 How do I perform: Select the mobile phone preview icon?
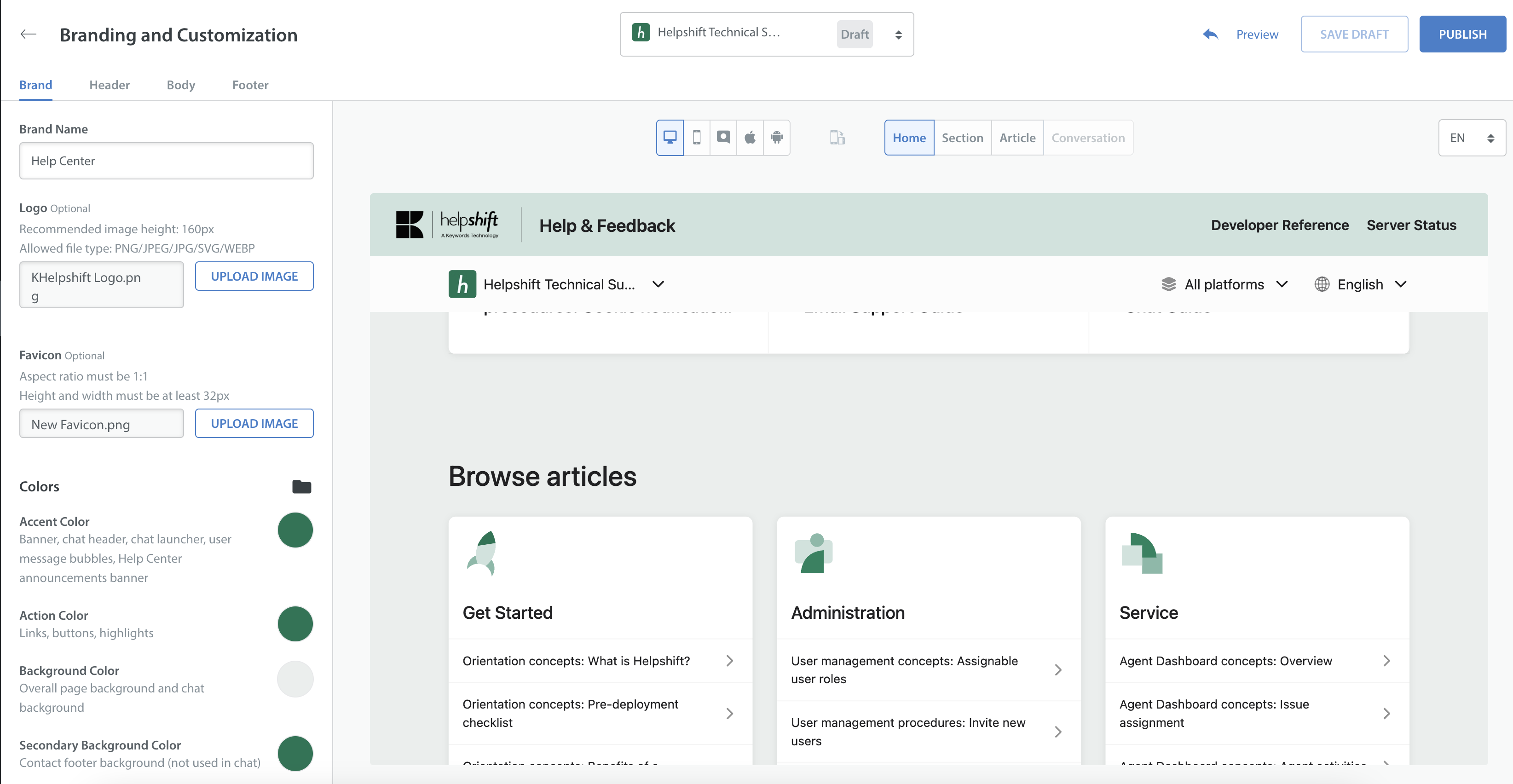pos(697,138)
